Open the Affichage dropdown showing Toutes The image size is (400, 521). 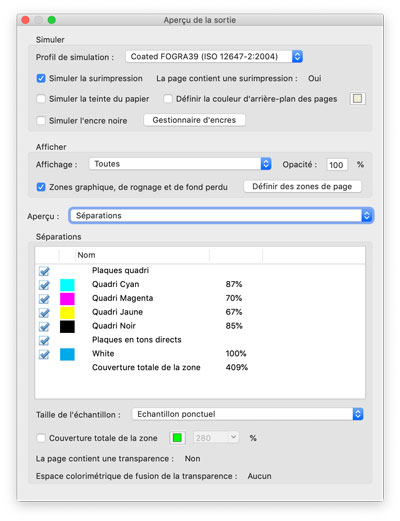click(x=180, y=164)
